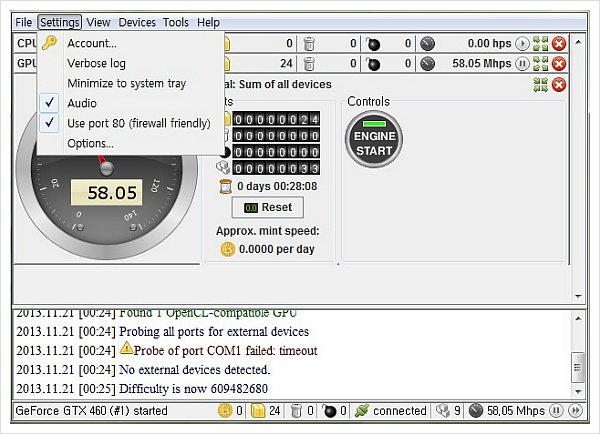This screenshot has width=600, height=434.
Task: Select Account... from the Settings menu
Action: pos(91,43)
